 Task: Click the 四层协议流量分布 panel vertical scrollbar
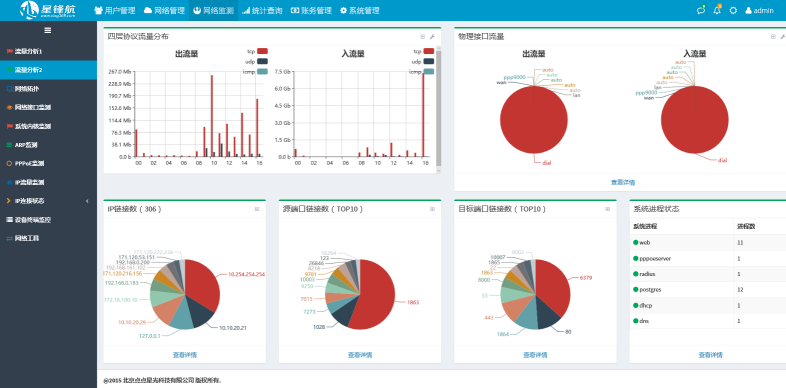coord(439,108)
